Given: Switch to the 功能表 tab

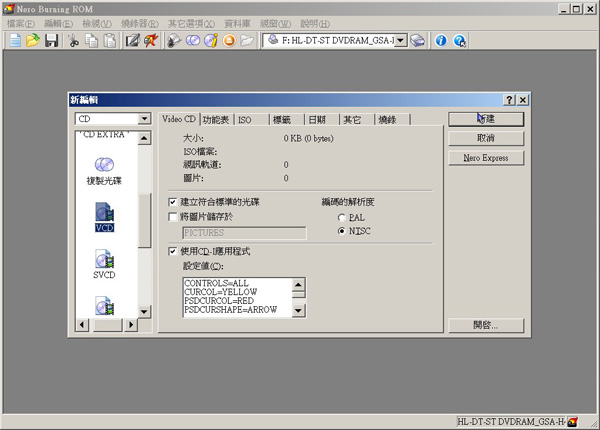Looking at the screenshot, I should click(x=216, y=120).
